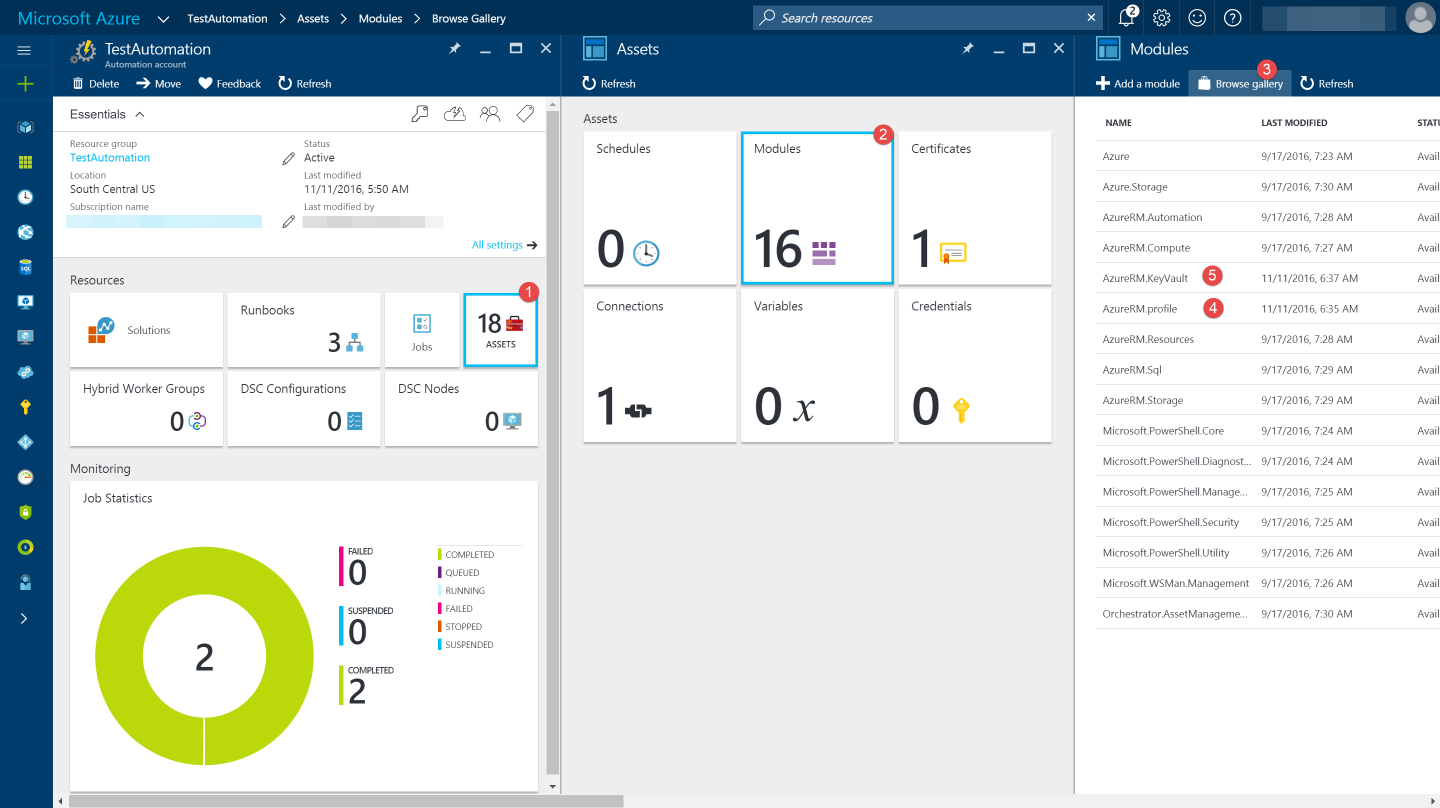This screenshot has width=1440, height=808.
Task: Expand the dropdown next to Microsoft Azure
Action: click(163, 18)
